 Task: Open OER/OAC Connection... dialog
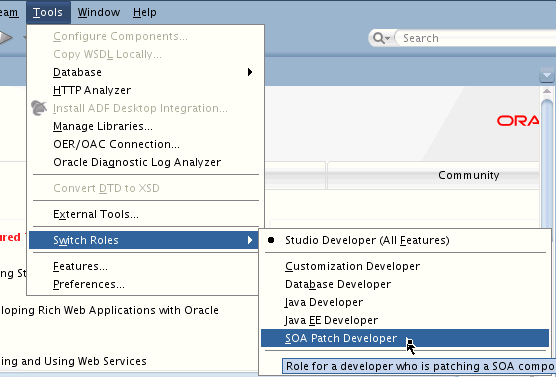[145, 144]
